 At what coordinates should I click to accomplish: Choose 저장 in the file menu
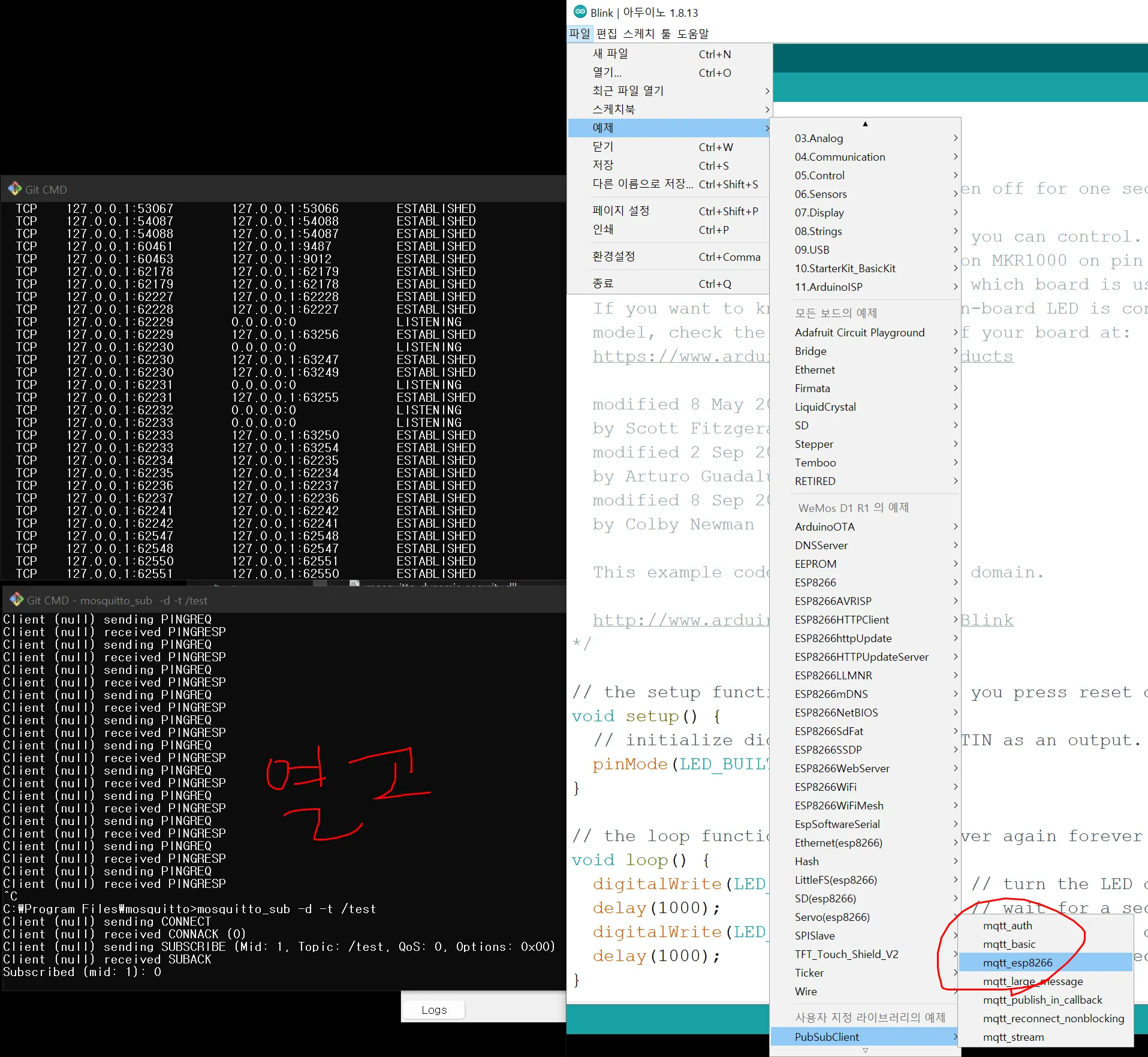668,165
